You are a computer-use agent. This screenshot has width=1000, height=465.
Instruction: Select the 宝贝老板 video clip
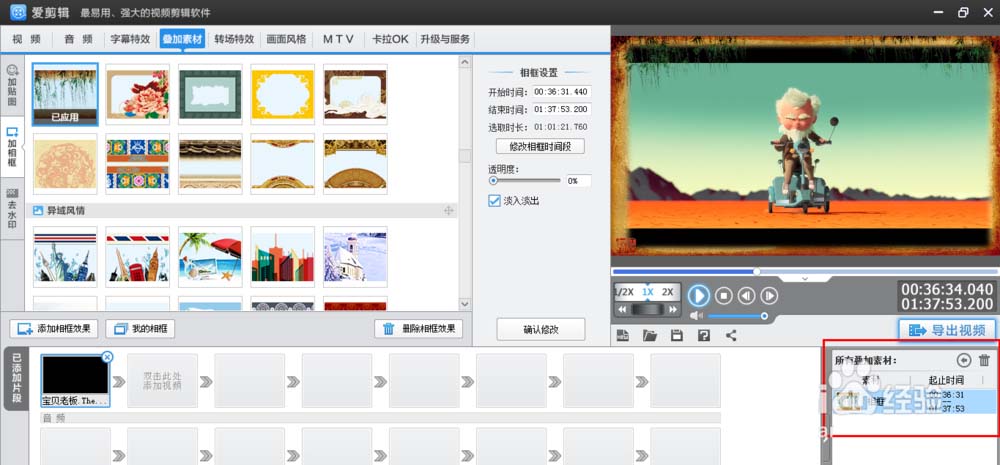point(75,381)
